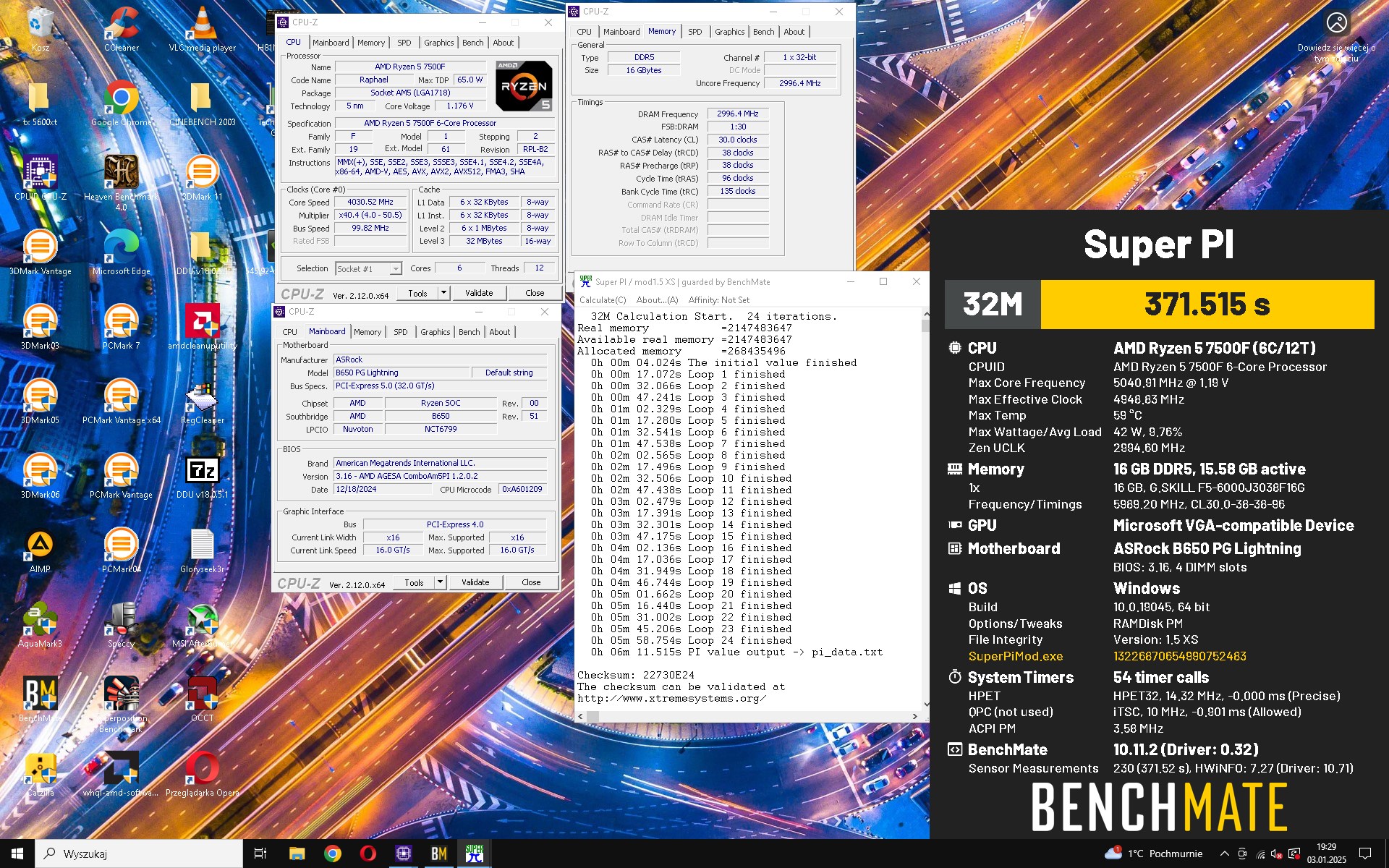Click the volume muted tray icon
The width and height of the screenshot is (1389, 868).
pos(1277,854)
